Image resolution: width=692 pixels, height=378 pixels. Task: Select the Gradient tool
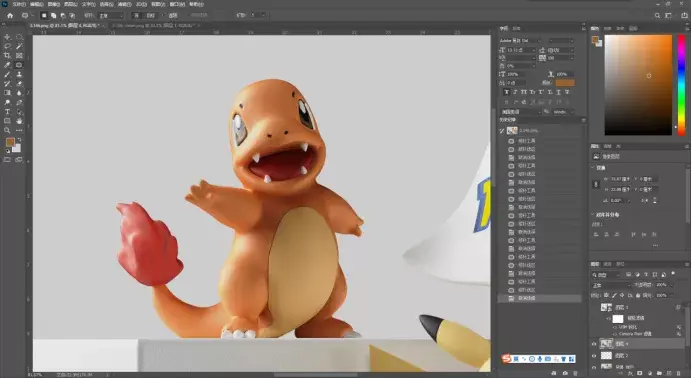[x=7, y=93]
